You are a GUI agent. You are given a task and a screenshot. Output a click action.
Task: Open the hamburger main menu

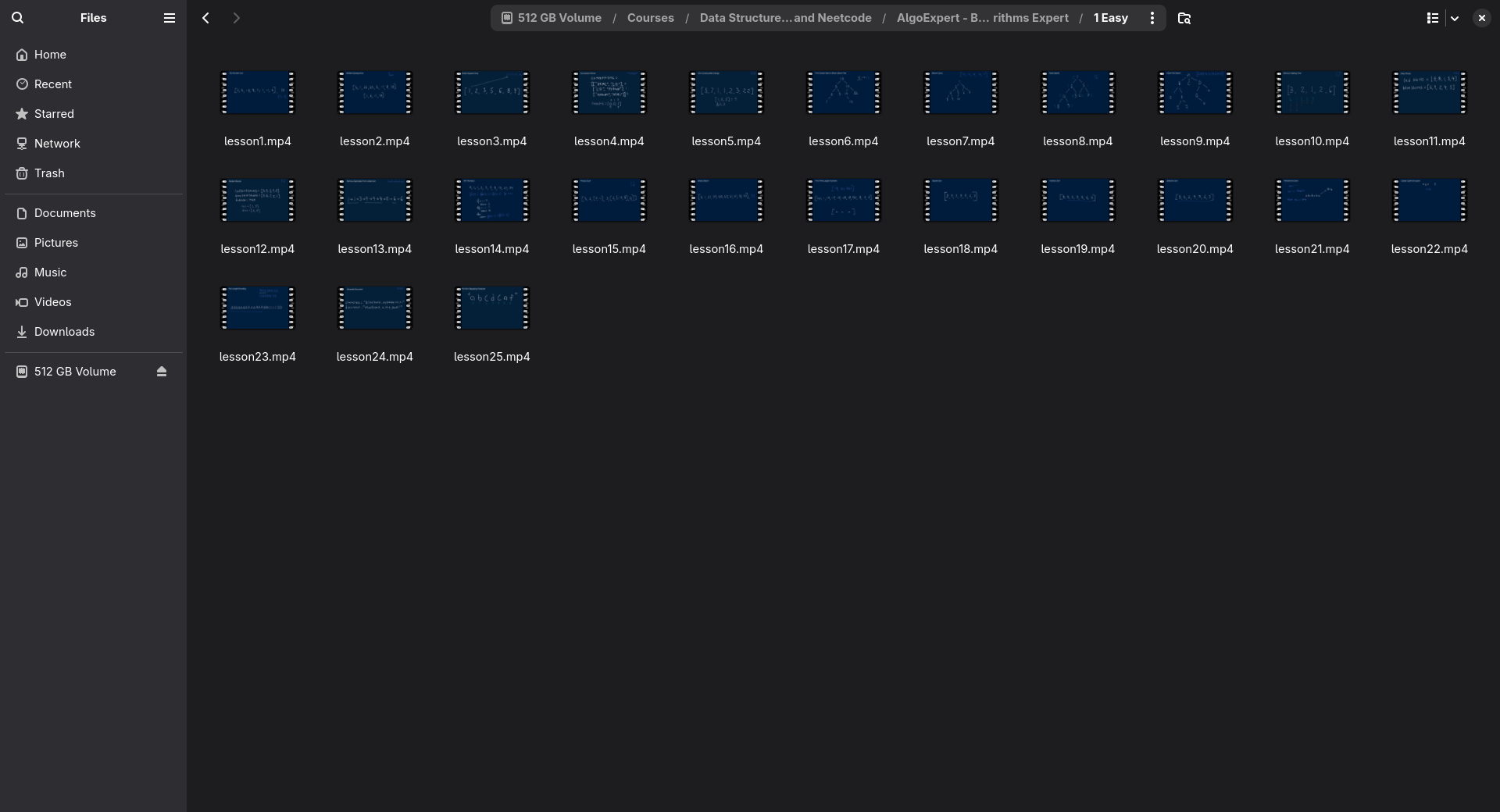point(169,18)
